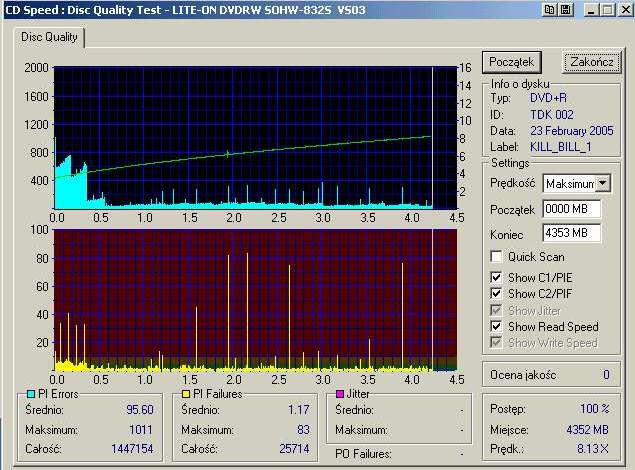Close the Disc Quality Test window
Screen dimensions: 635x470
point(626,10)
